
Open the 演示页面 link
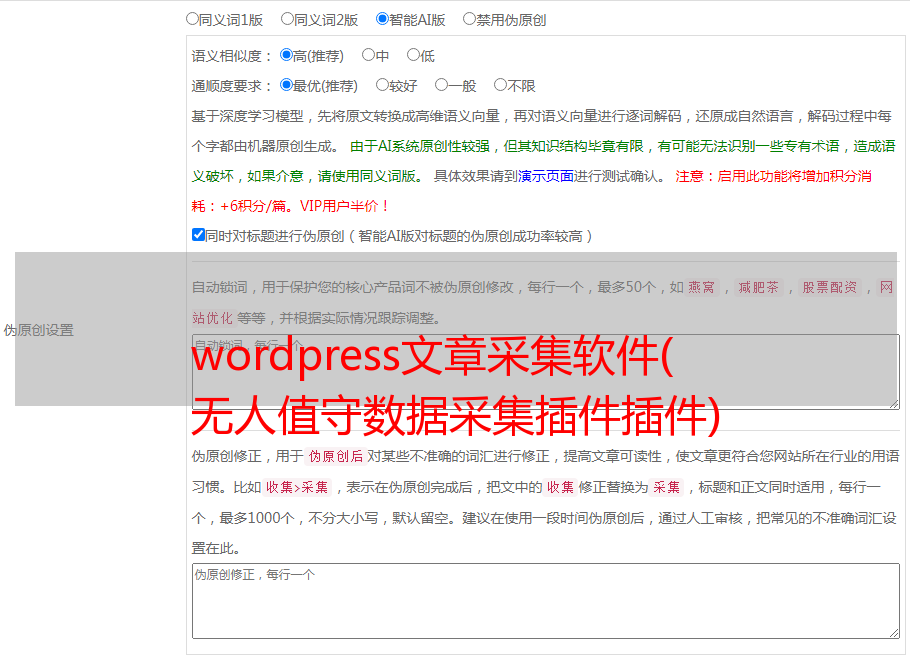[545, 176]
